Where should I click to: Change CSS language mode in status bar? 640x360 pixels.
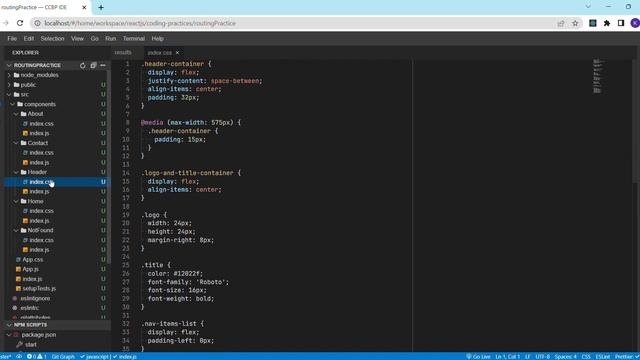(586, 357)
